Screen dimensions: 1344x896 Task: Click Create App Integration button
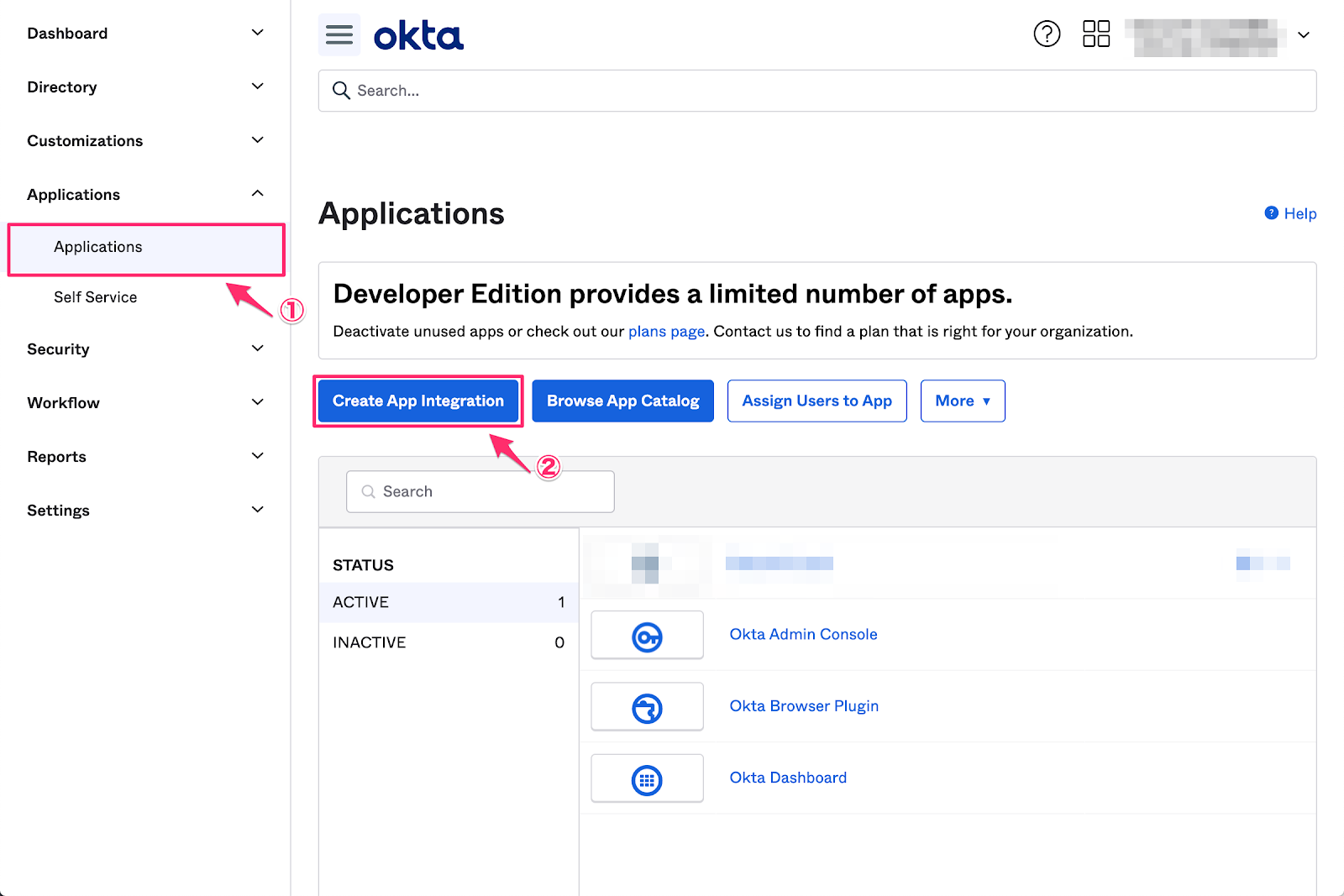[x=418, y=401]
